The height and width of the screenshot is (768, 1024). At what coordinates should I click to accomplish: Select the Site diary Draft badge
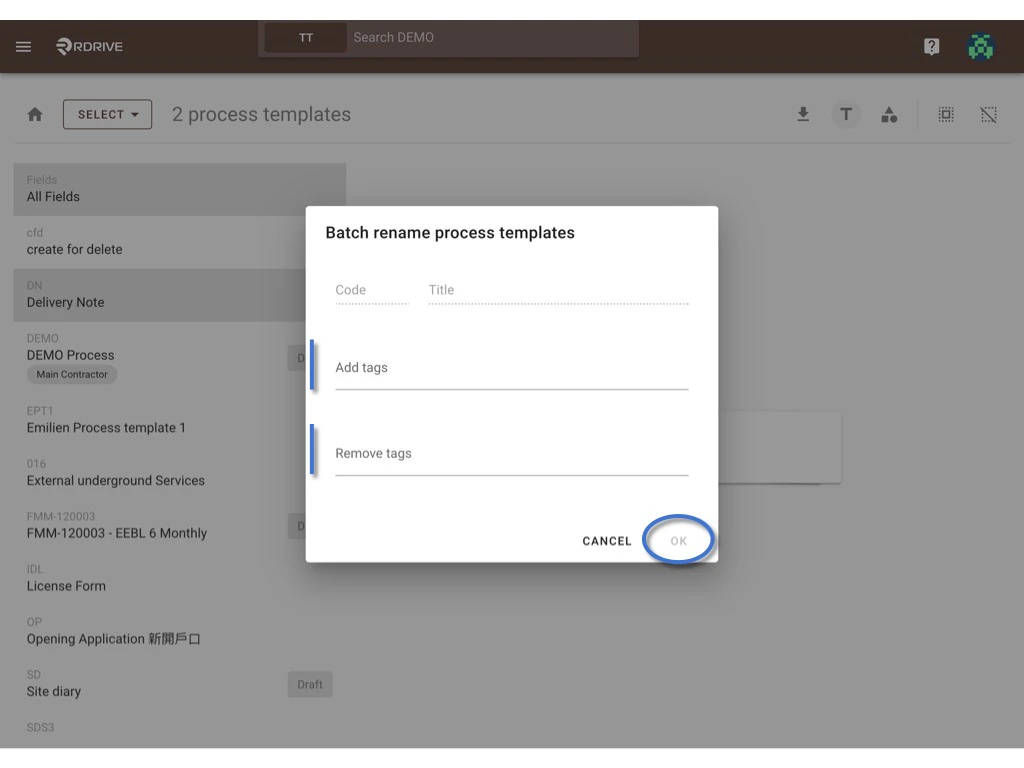point(310,684)
